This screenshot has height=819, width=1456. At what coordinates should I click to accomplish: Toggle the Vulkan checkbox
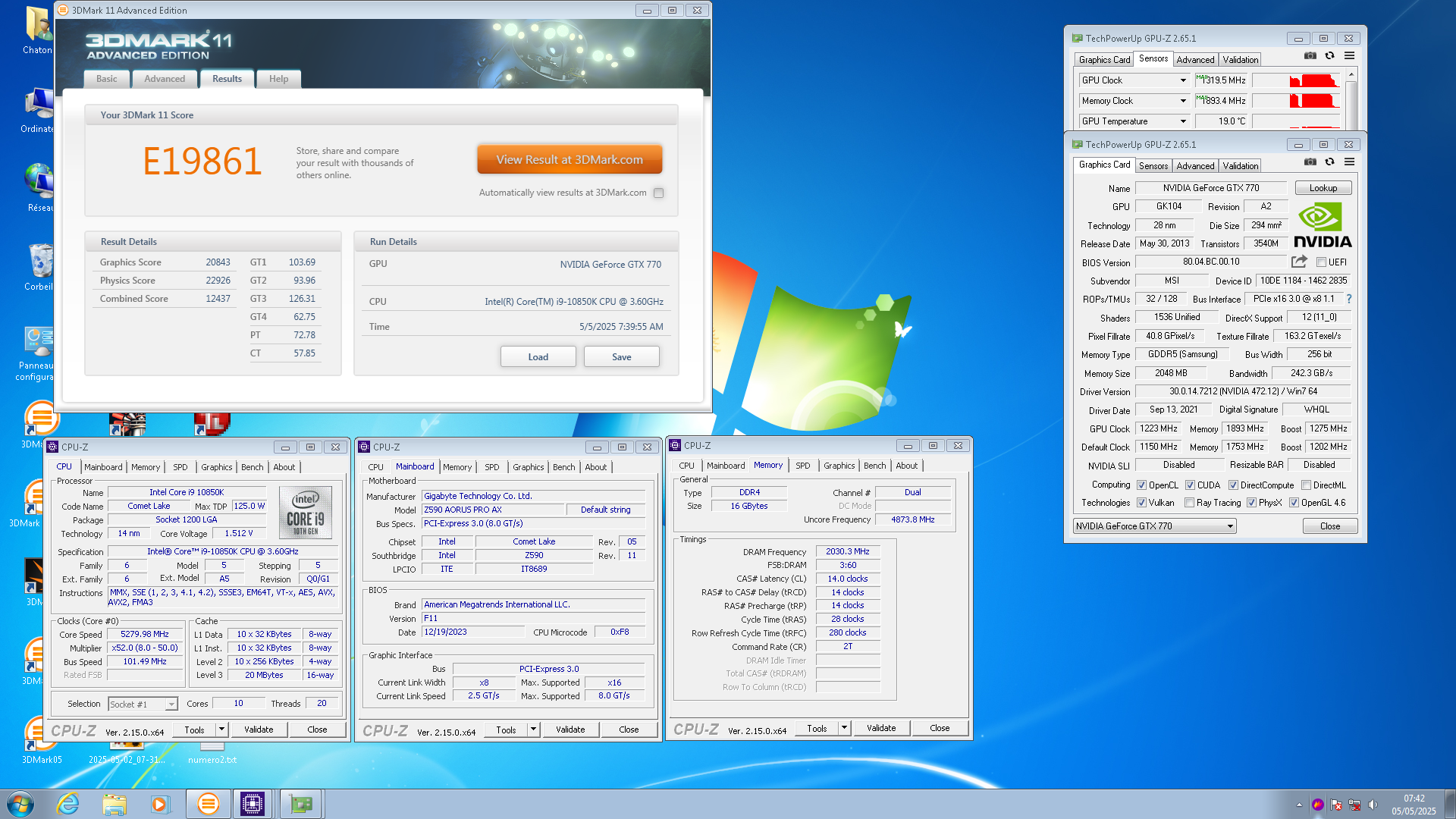1142,503
